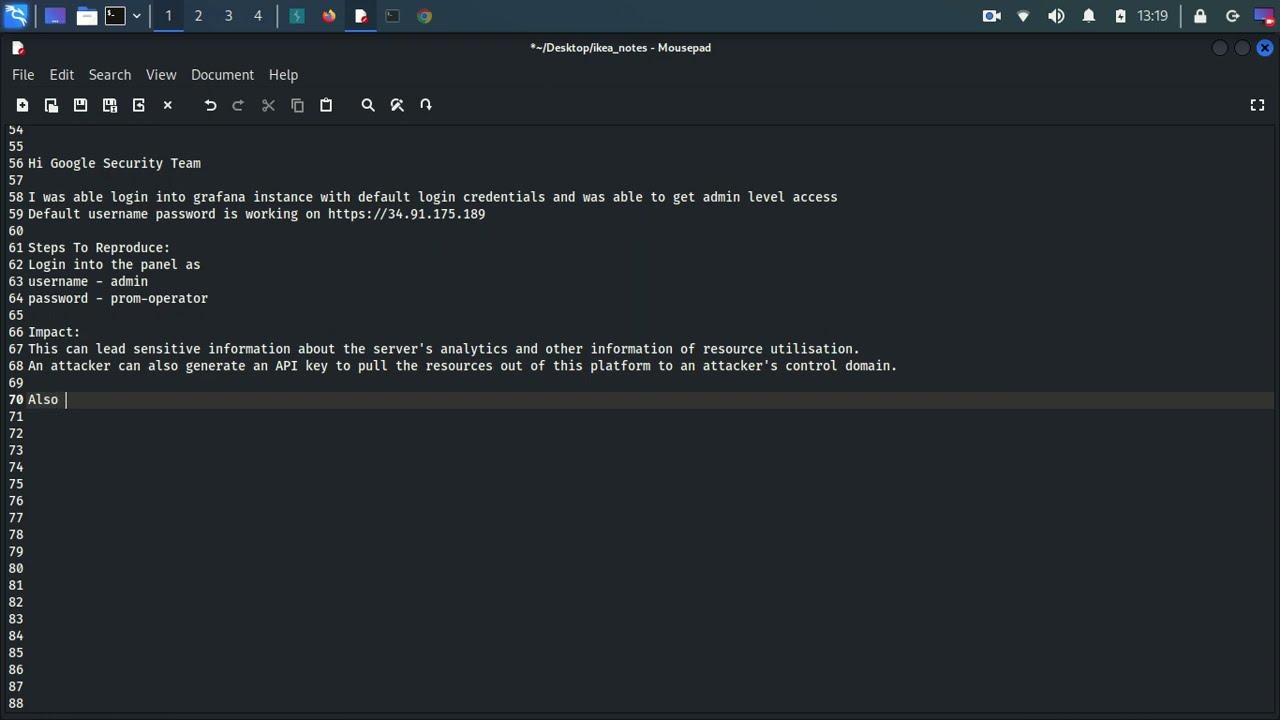This screenshot has height=720, width=1280.
Task: Save the current document
Action: (80, 105)
